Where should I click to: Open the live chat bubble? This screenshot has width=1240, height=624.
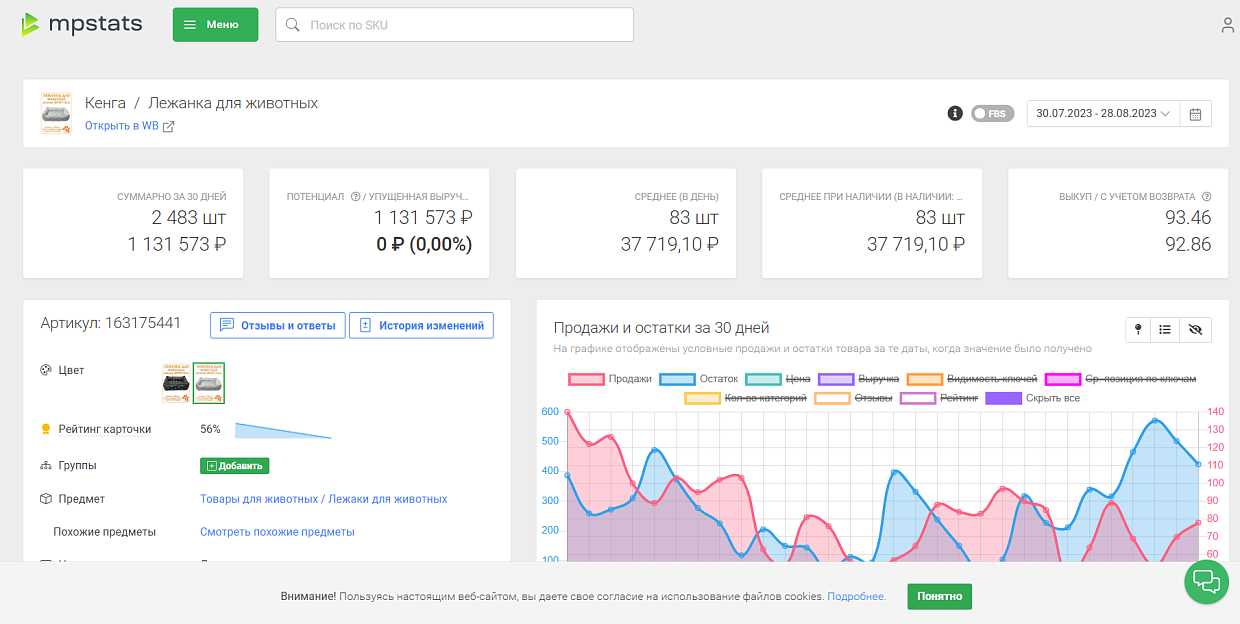(x=1206, y=581)
